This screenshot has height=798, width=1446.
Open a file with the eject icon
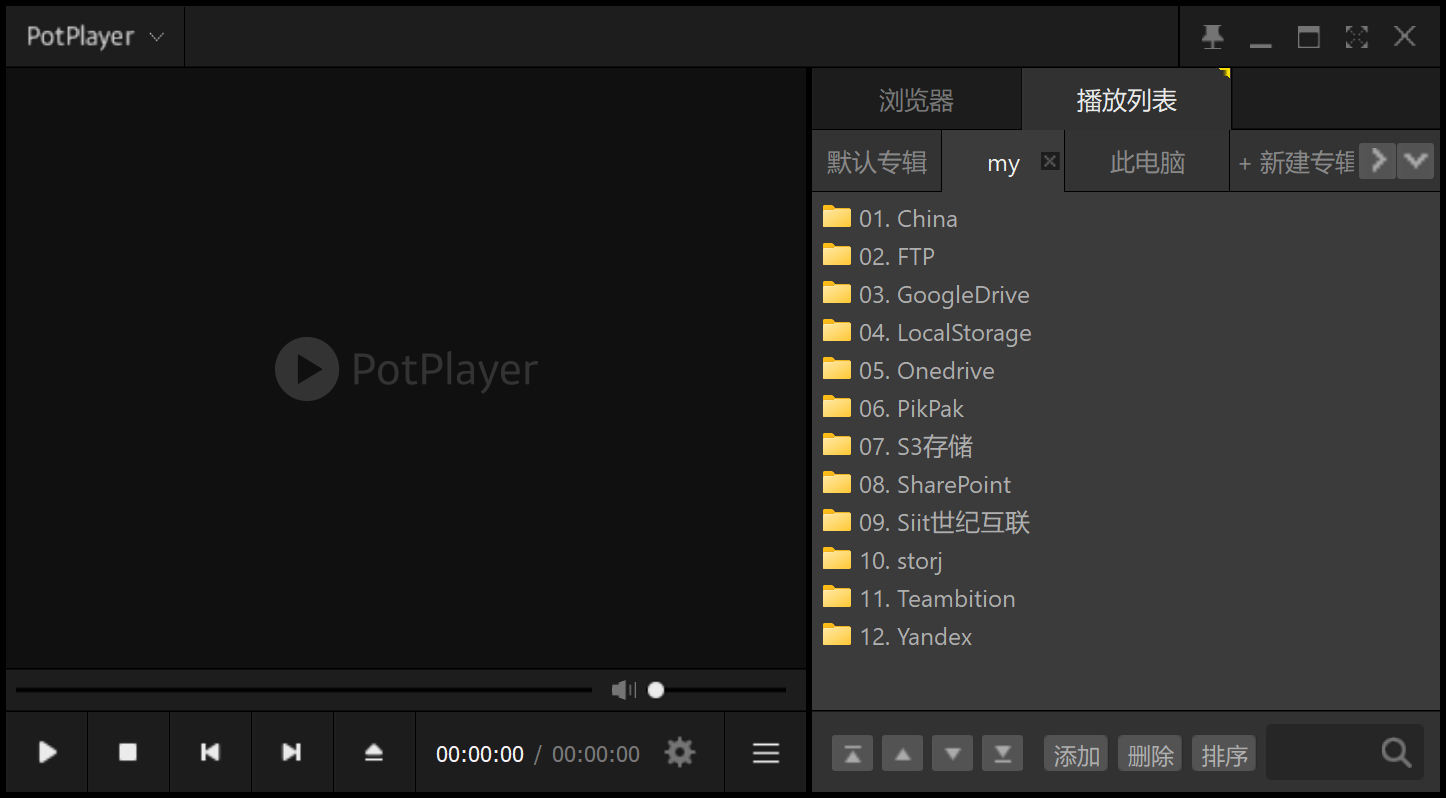[x=374, y=753]
